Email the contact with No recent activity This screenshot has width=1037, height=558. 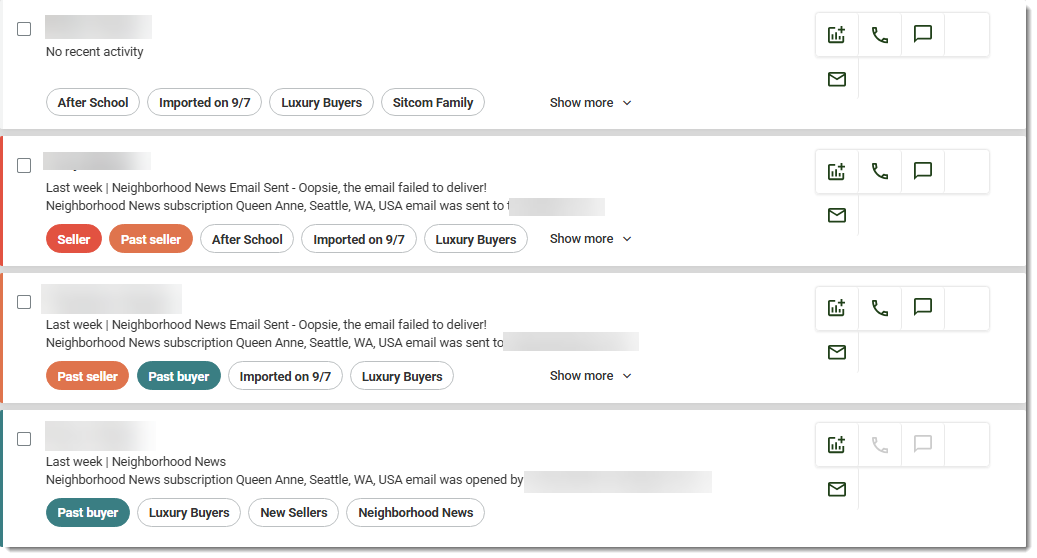(837, 79)
